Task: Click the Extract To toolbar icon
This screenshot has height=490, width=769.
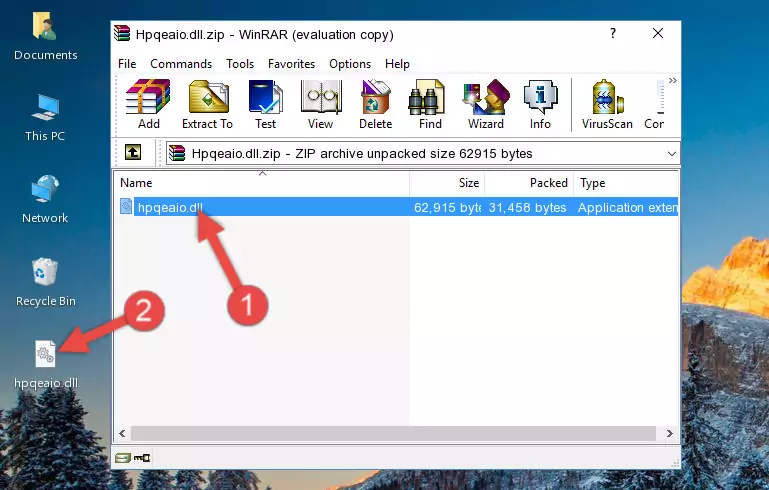Action: (207, 104)
